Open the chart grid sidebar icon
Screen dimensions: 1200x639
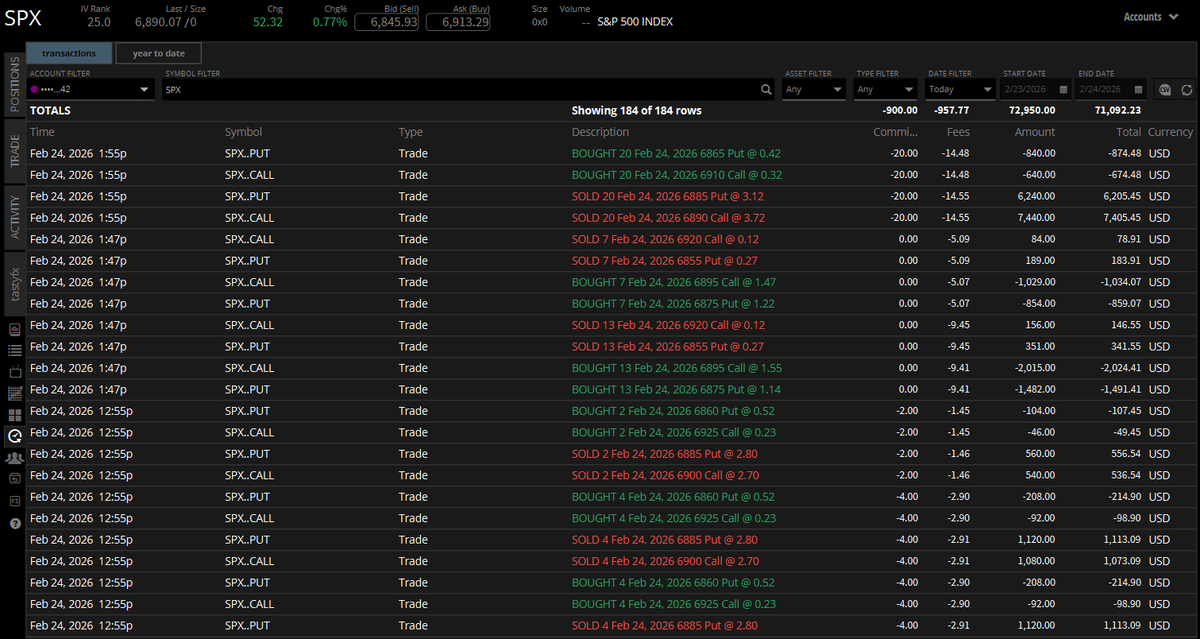point(15,393)
